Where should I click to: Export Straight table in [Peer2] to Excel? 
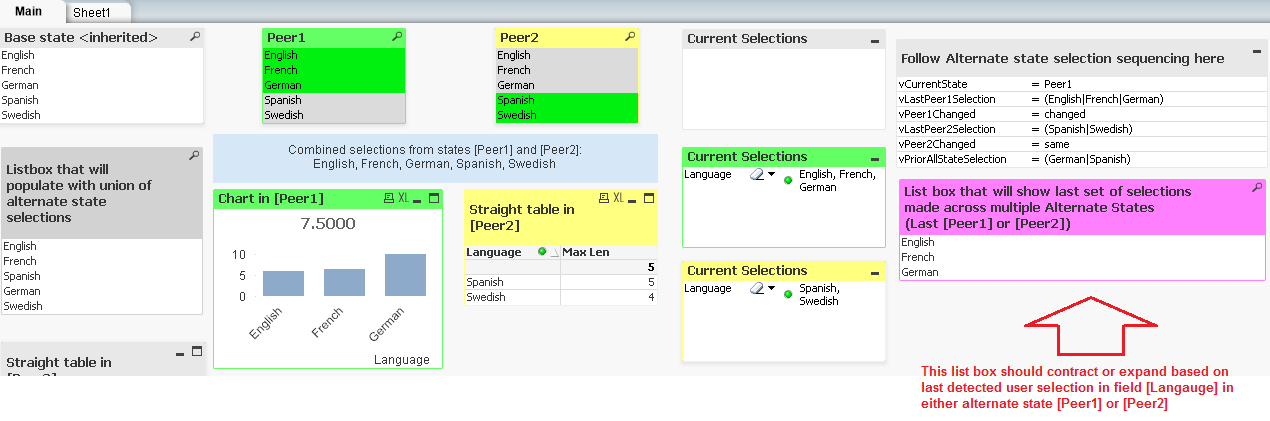click(619, 199)
